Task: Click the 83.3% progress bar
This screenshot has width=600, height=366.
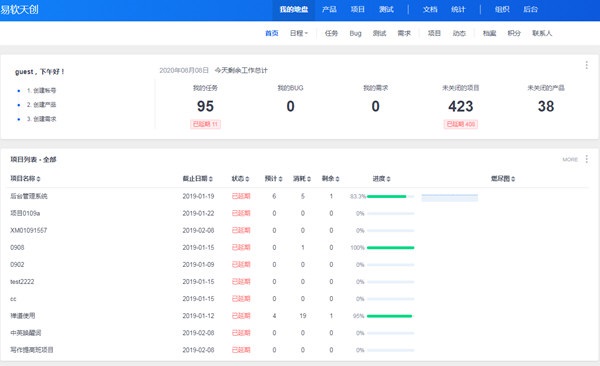Action: pos(390,196)
